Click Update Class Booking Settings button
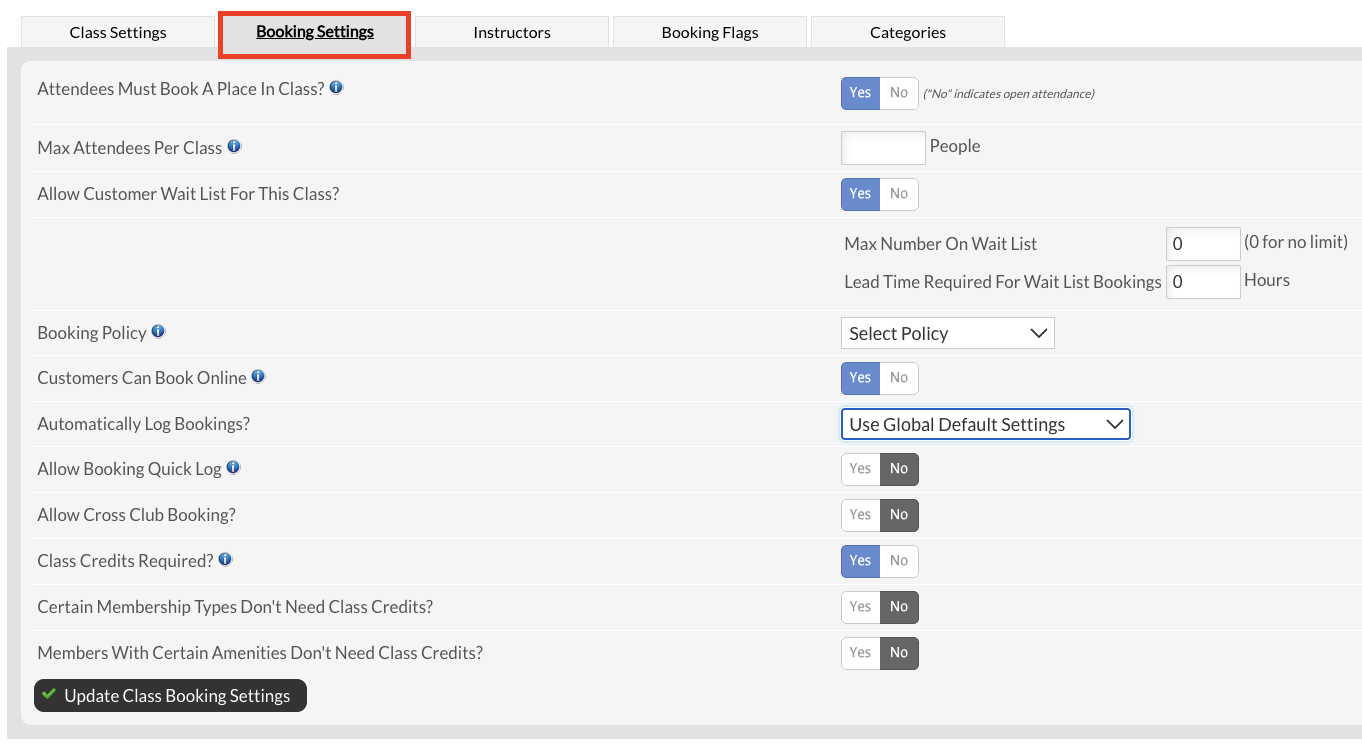Image resolution: width=1362 pixels, height=752 pixels. click(x=170, y=696)
